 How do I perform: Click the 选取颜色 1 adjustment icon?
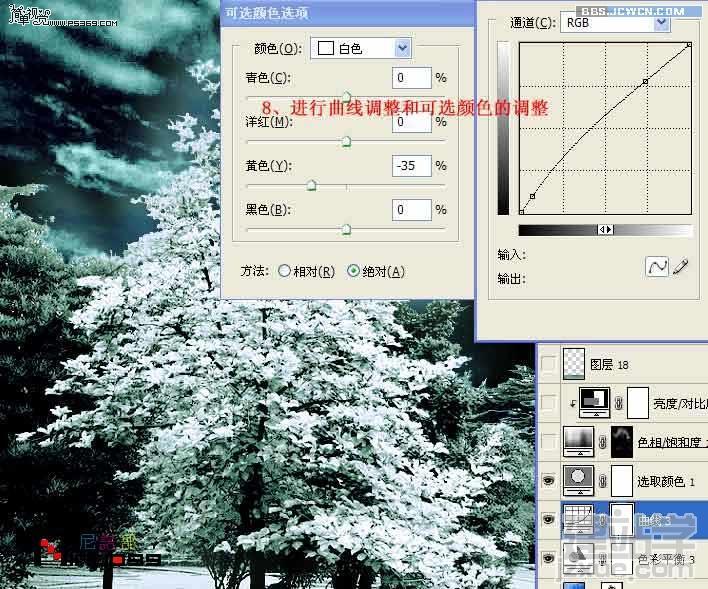point(578,481)
